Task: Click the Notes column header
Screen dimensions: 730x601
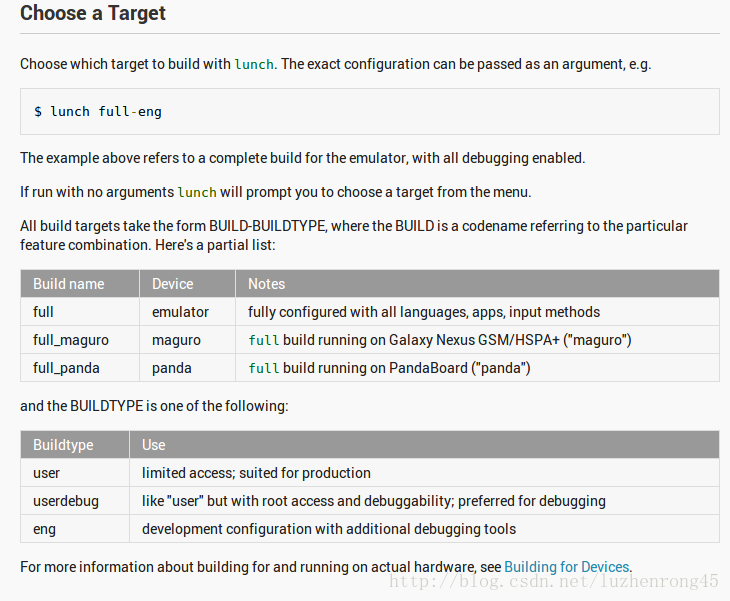Action: click(477, 284)
